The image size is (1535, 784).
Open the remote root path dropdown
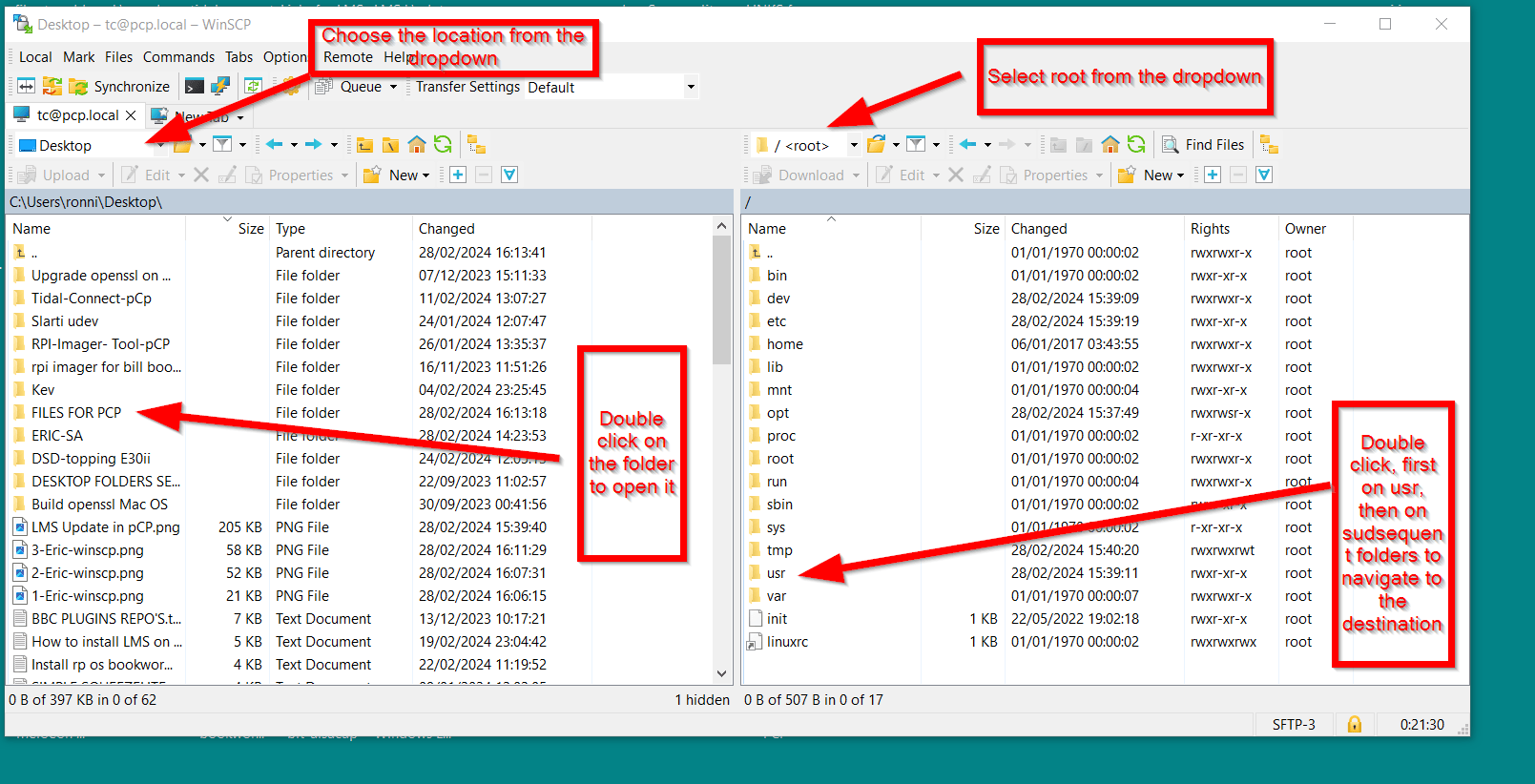point(854,146)
